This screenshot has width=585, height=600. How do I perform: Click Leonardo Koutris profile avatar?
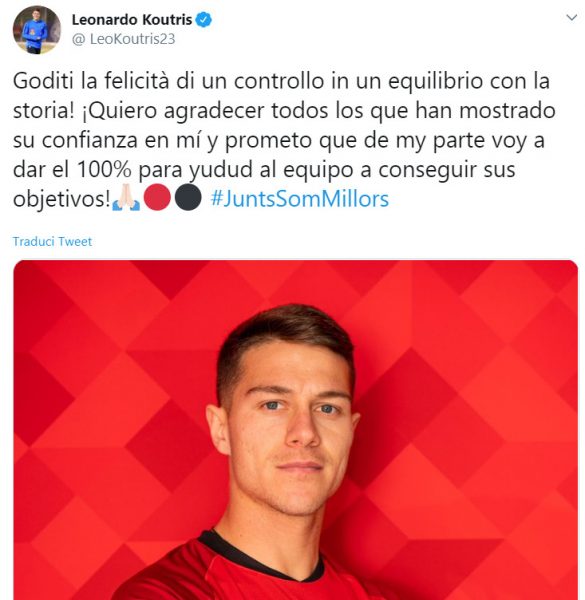37,30
